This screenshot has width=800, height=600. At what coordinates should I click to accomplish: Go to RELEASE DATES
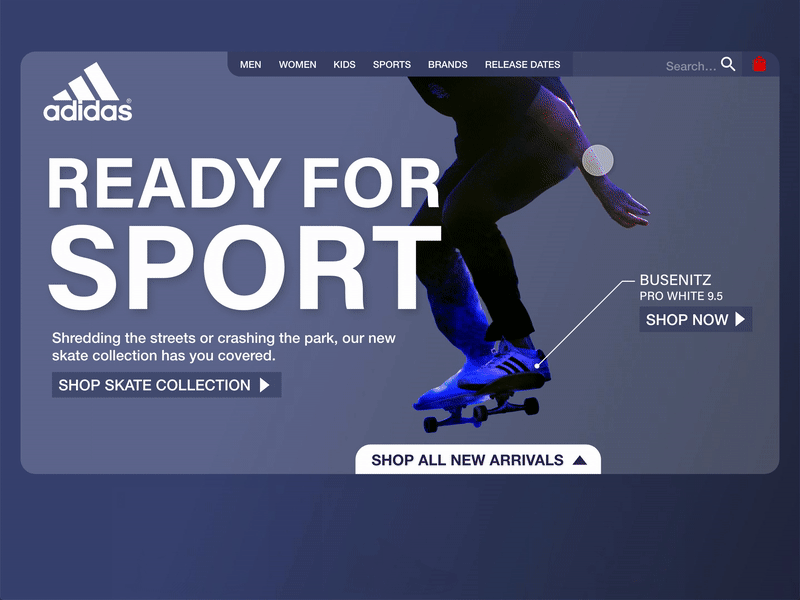[x=522, y=65]
